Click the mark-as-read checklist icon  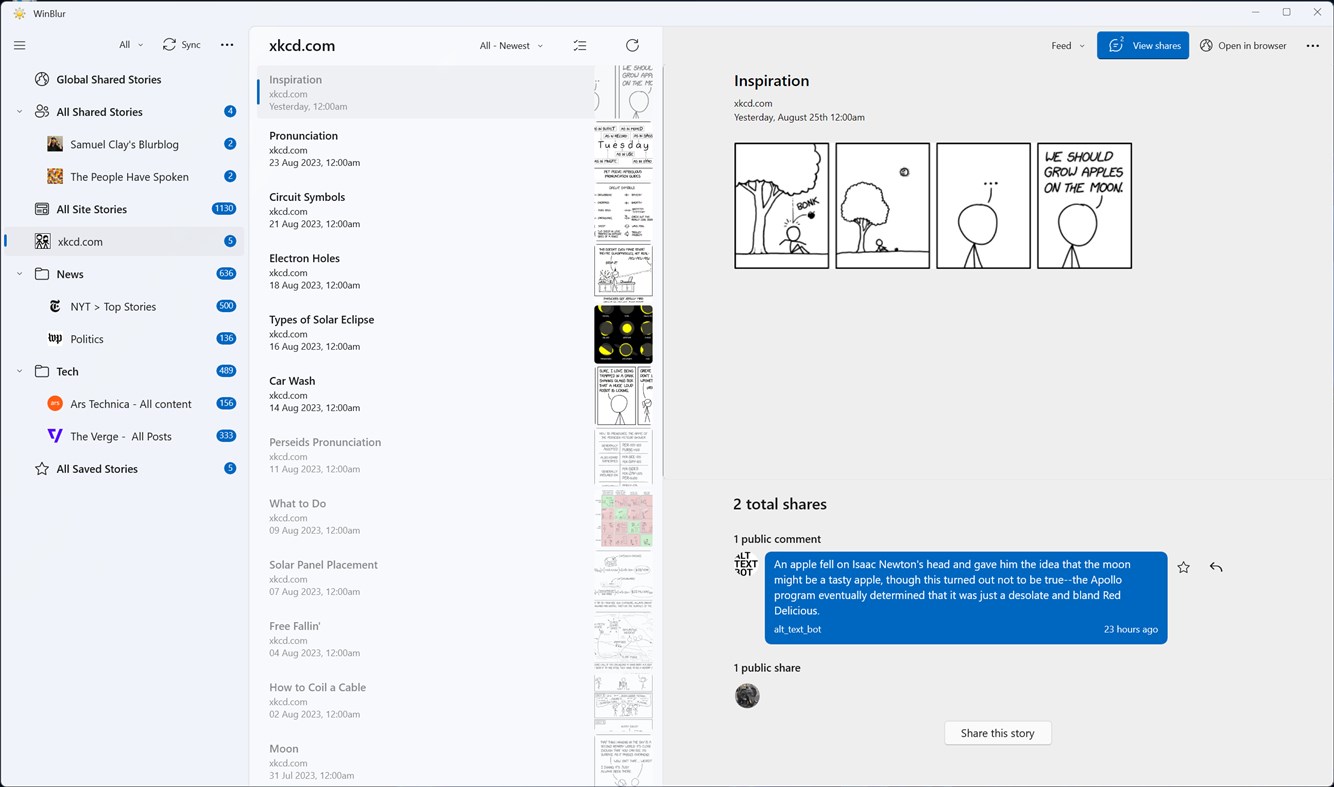580,45
